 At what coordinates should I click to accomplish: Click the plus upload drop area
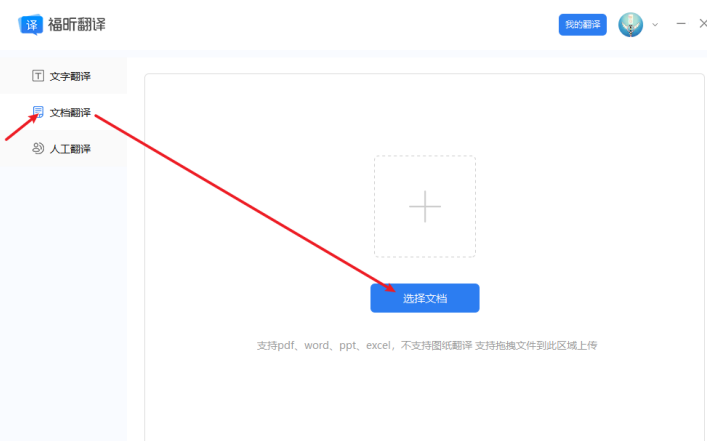click(x=425, y=207)
